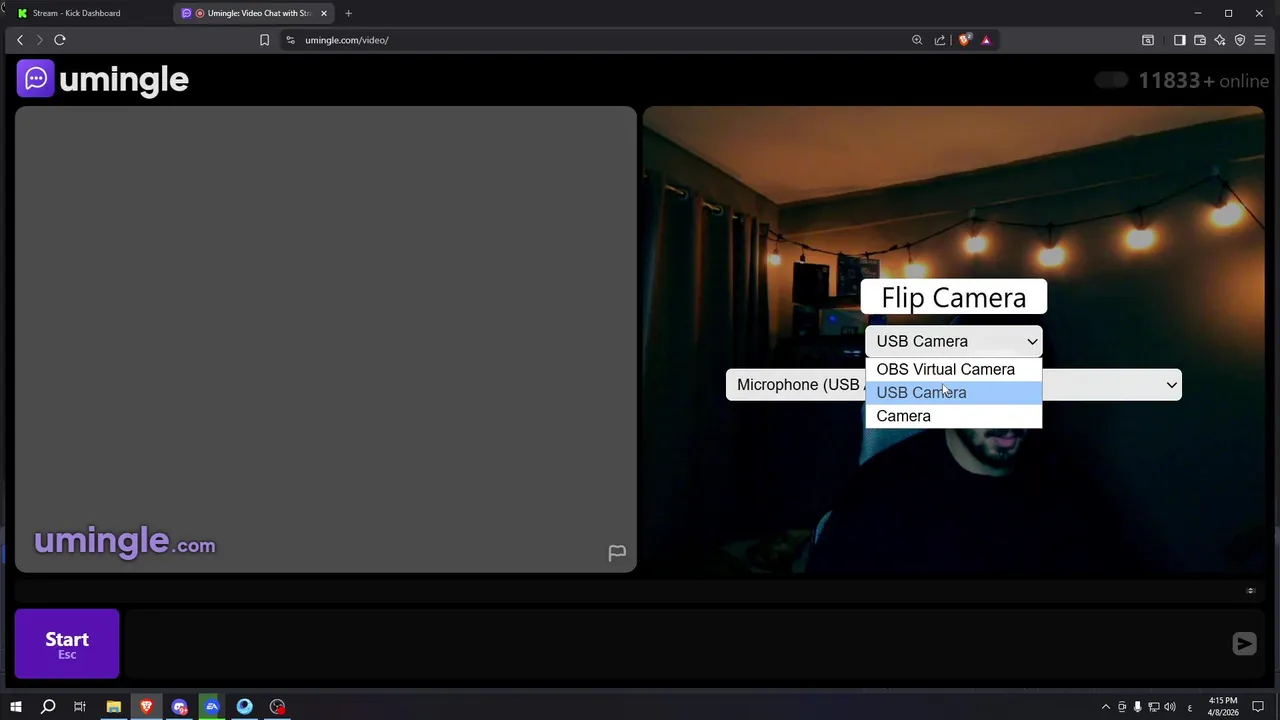
Task: Click the umingle header logo text
Action: [124, 80]
